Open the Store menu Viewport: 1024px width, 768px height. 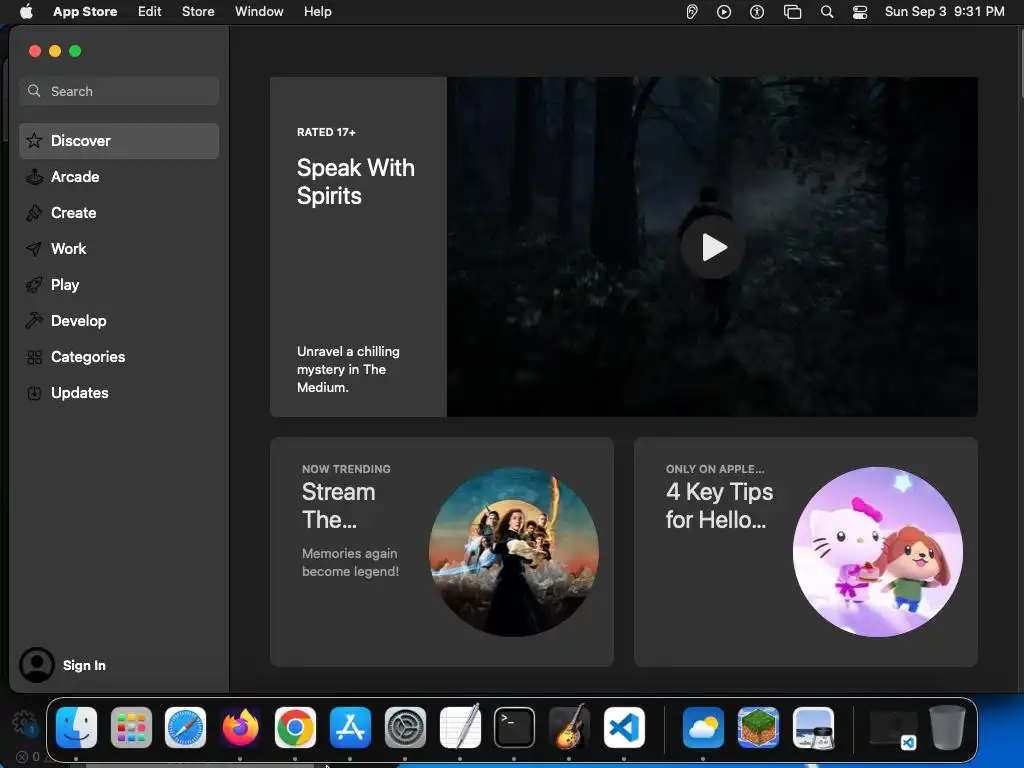tap(198, 11)
